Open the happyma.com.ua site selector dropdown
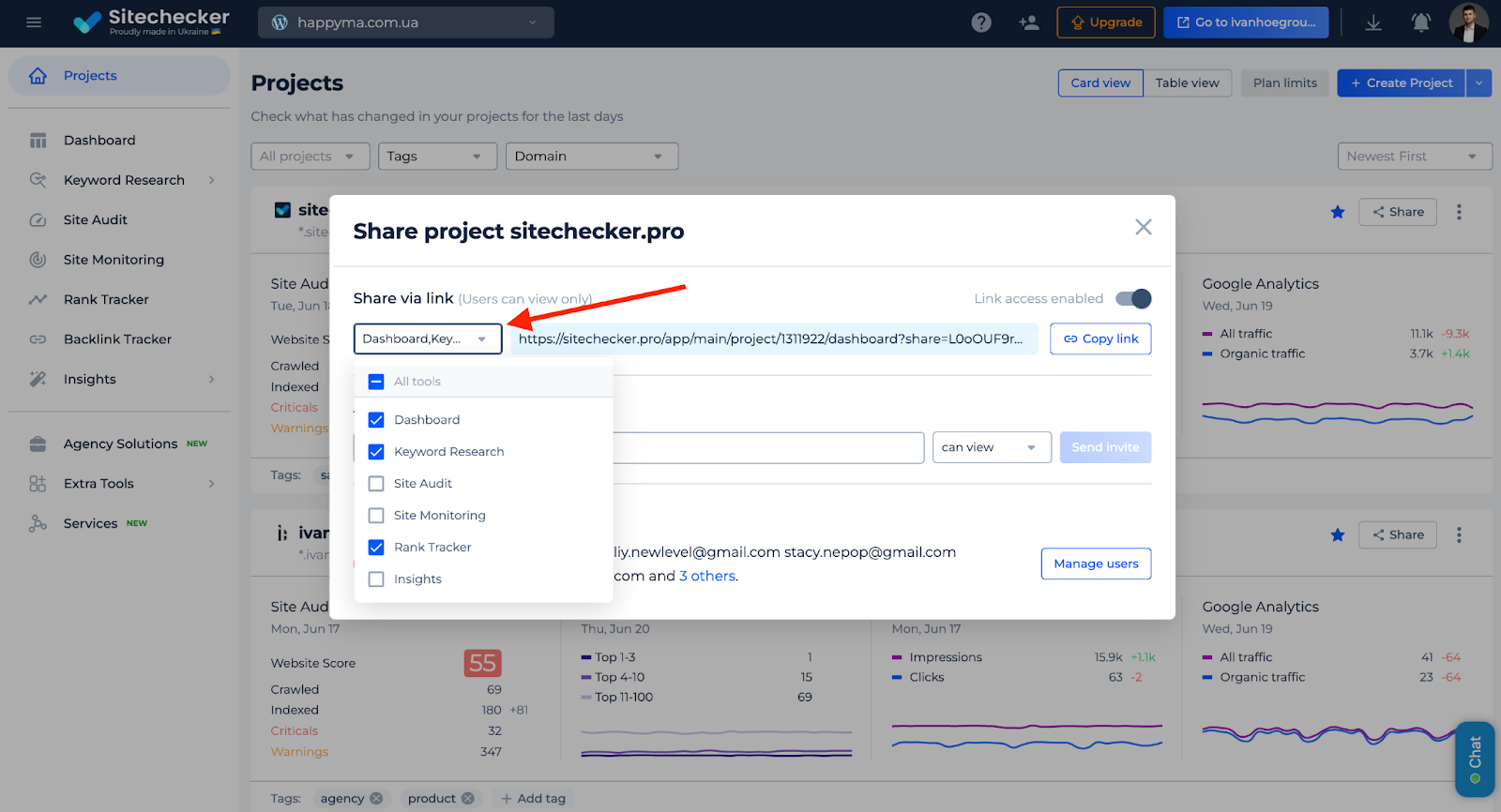 pyautogui.click(x=405, y=23)
